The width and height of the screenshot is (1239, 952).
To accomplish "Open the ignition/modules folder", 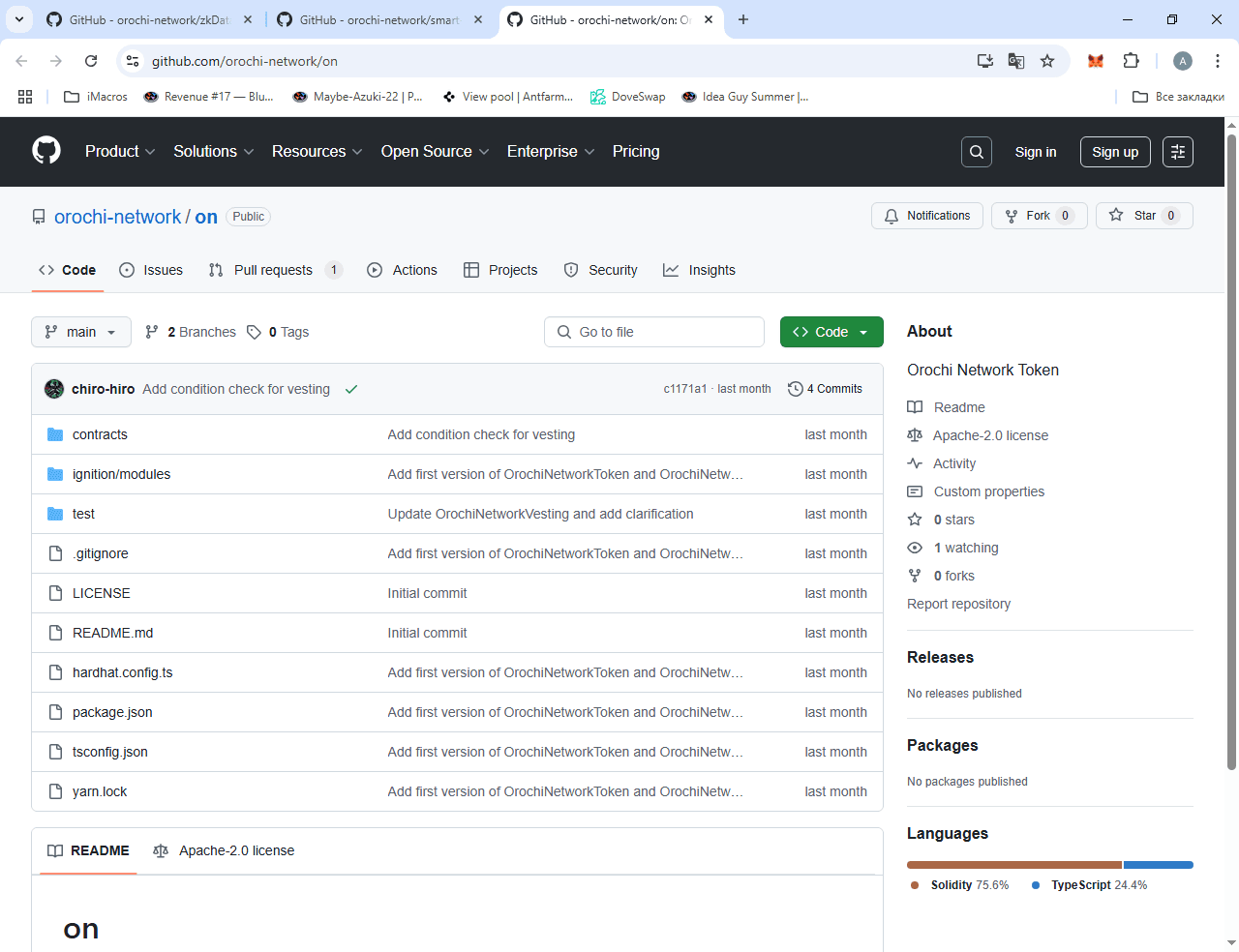I will pyautogui.click(x=121, y=474).
